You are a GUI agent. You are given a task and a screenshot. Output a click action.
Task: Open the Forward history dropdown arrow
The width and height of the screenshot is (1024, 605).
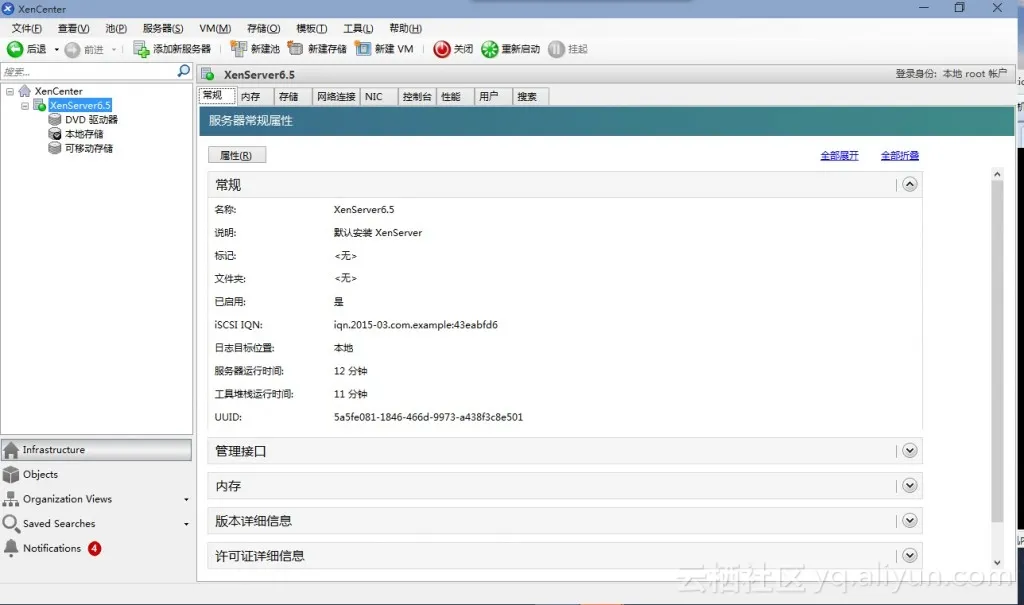[x=114, y=50]
